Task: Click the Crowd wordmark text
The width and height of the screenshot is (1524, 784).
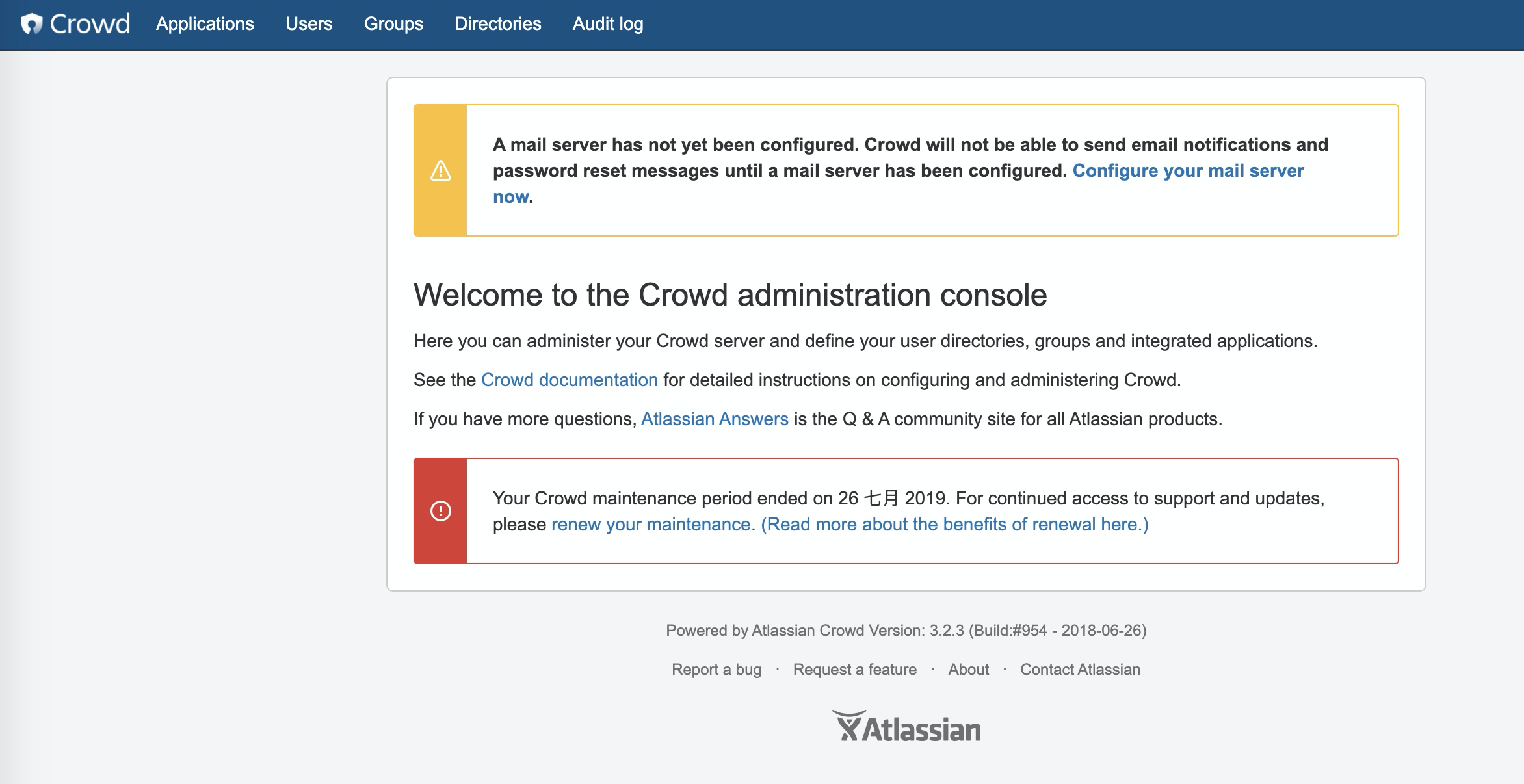Action: [89, 24]
